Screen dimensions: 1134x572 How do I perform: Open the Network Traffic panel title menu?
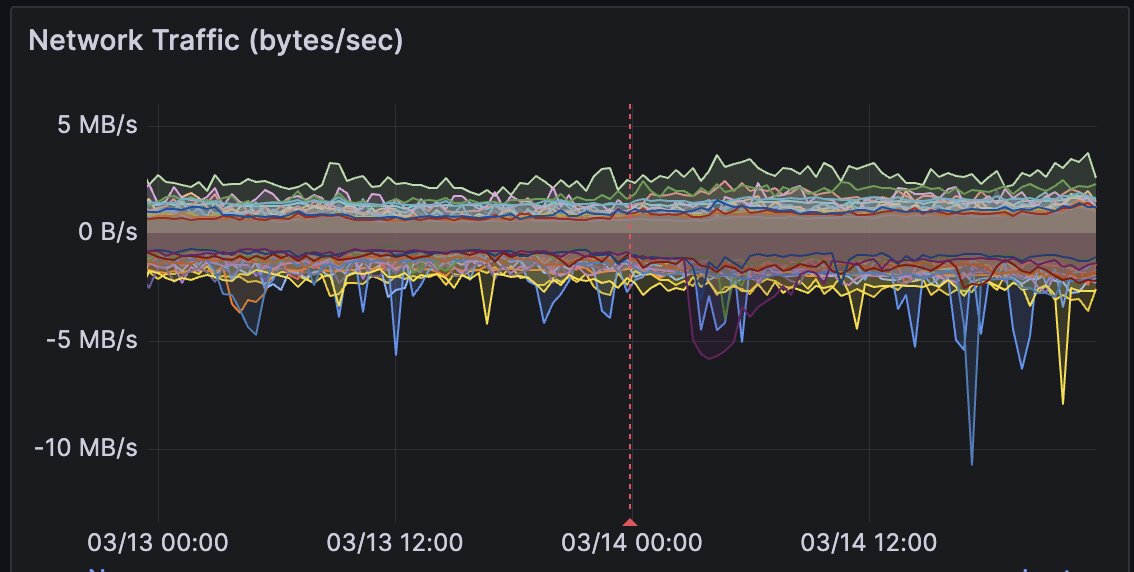[x=215, y=42]
